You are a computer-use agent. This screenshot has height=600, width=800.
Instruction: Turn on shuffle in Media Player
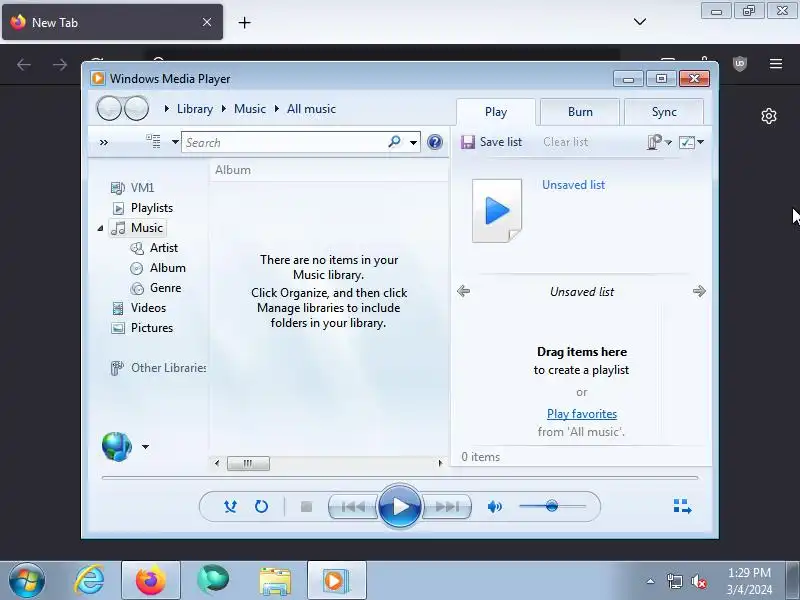(230, 507)
